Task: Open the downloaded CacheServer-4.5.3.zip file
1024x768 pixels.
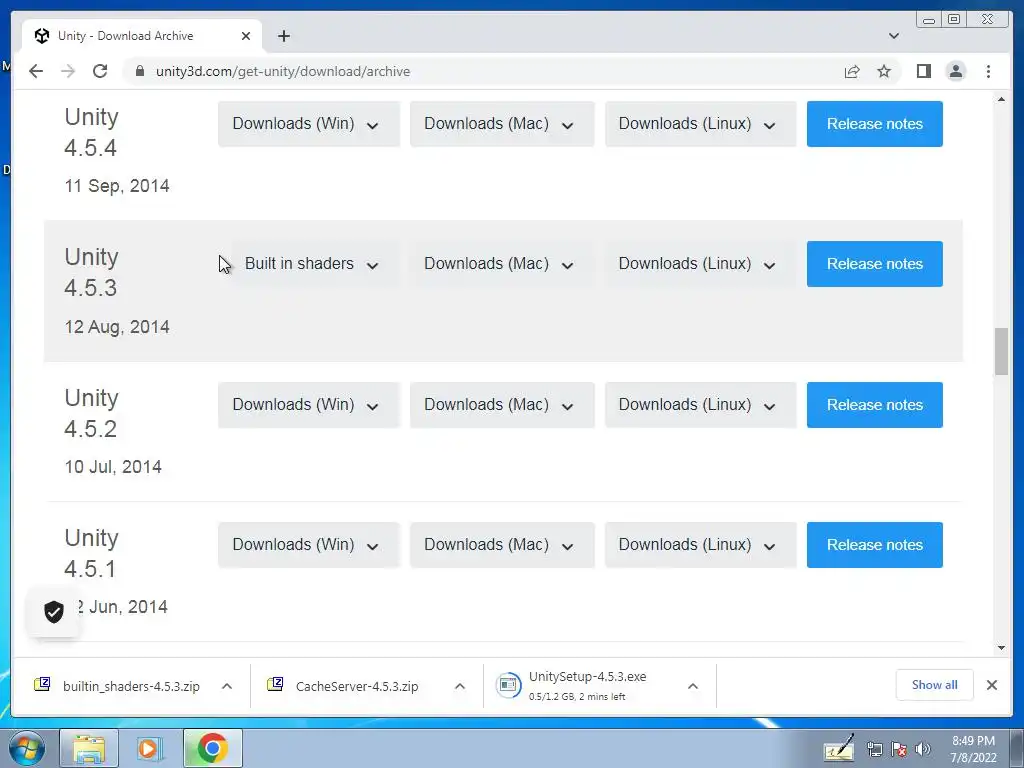Action: tap(343, 686)
